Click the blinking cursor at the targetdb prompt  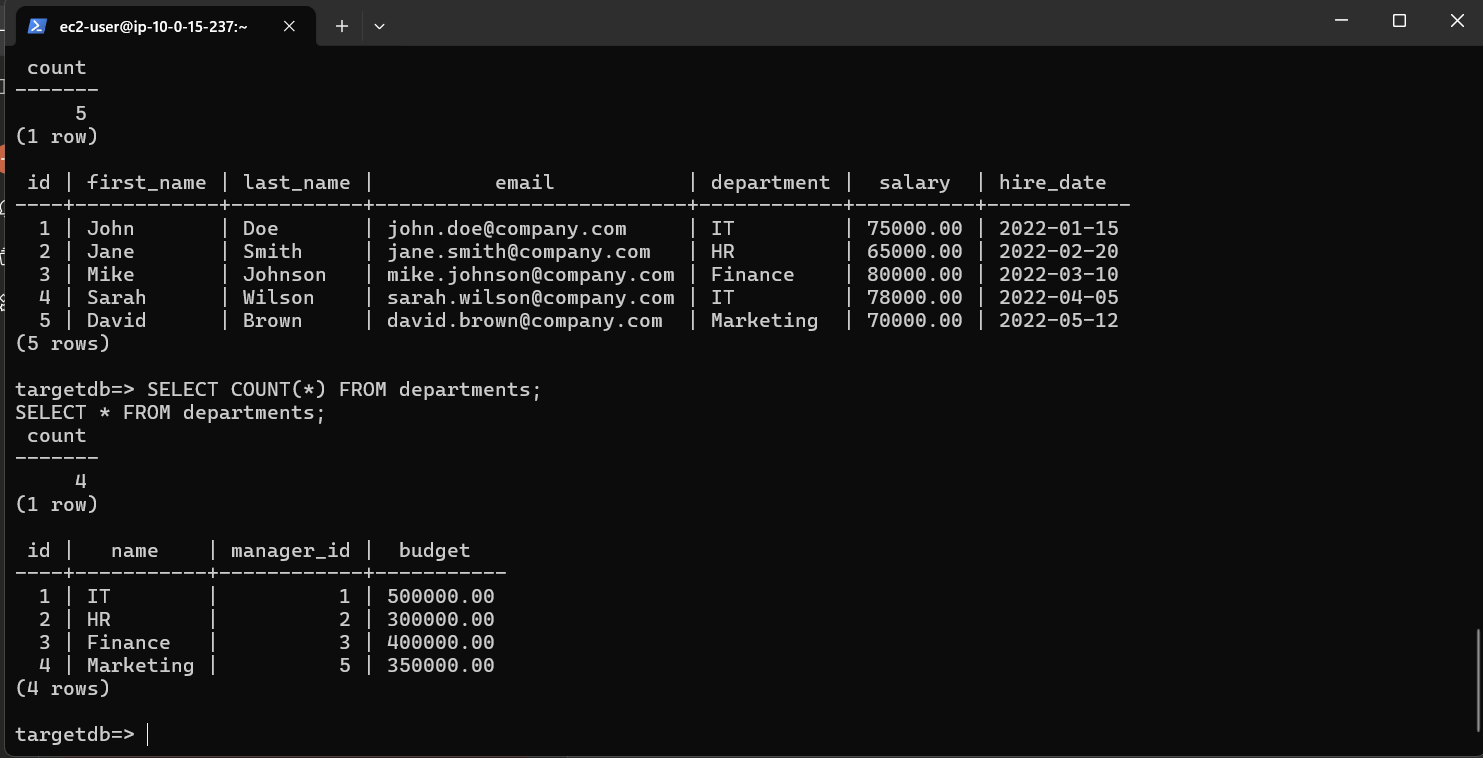pyautogui.click(x=146, y=734)
